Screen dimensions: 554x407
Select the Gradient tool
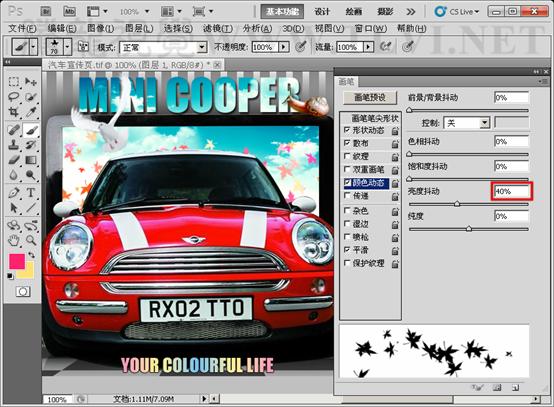(31, 160)
